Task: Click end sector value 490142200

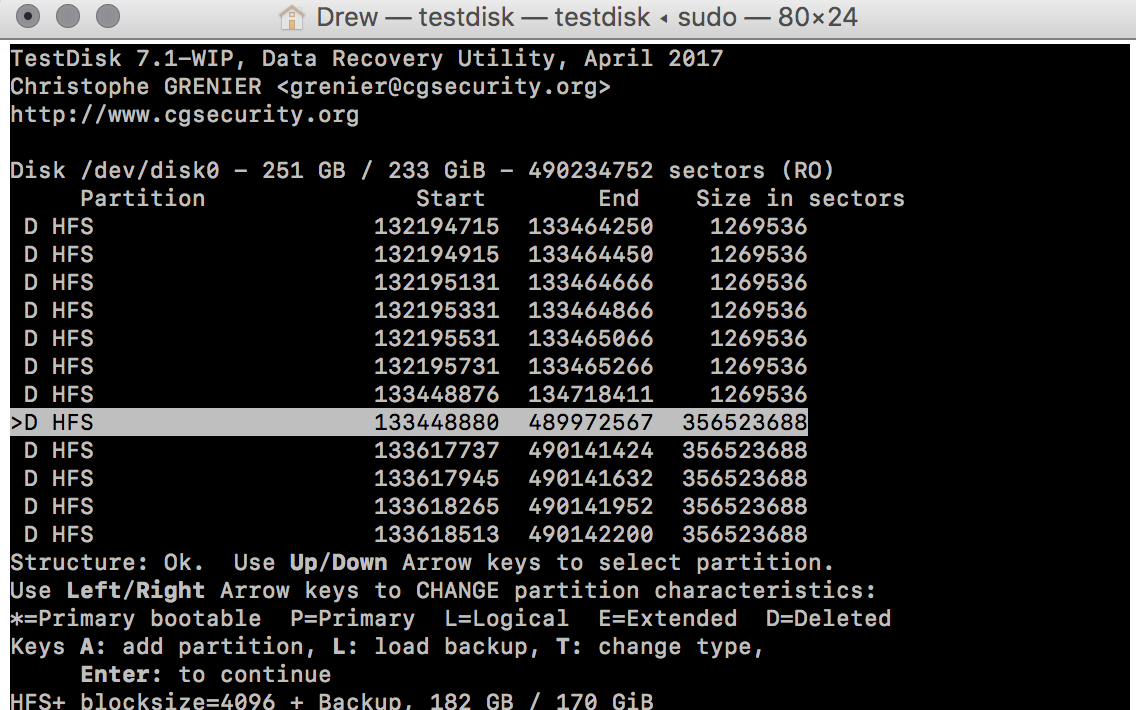Action: (x=590, y=535)
